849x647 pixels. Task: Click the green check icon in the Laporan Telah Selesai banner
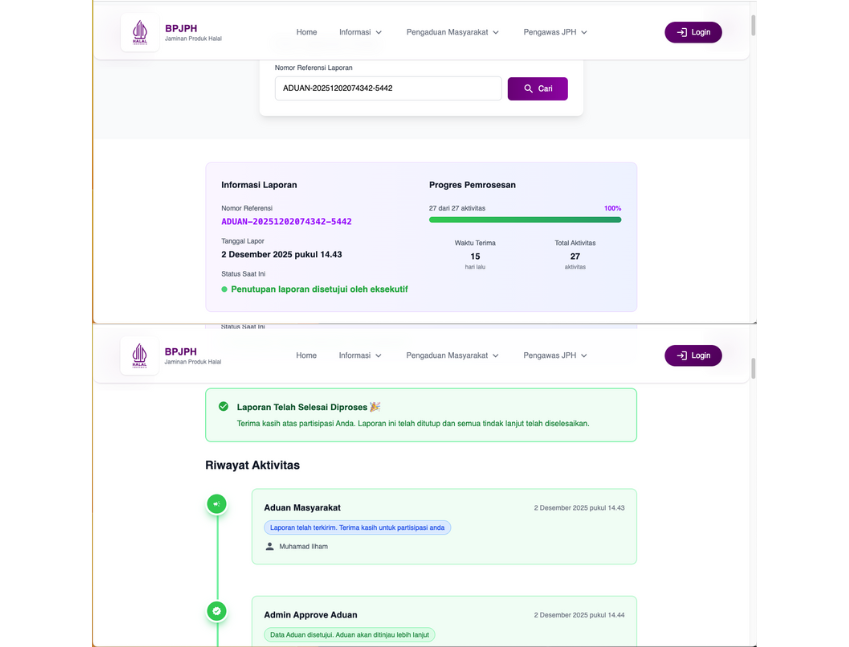(223, 407)
